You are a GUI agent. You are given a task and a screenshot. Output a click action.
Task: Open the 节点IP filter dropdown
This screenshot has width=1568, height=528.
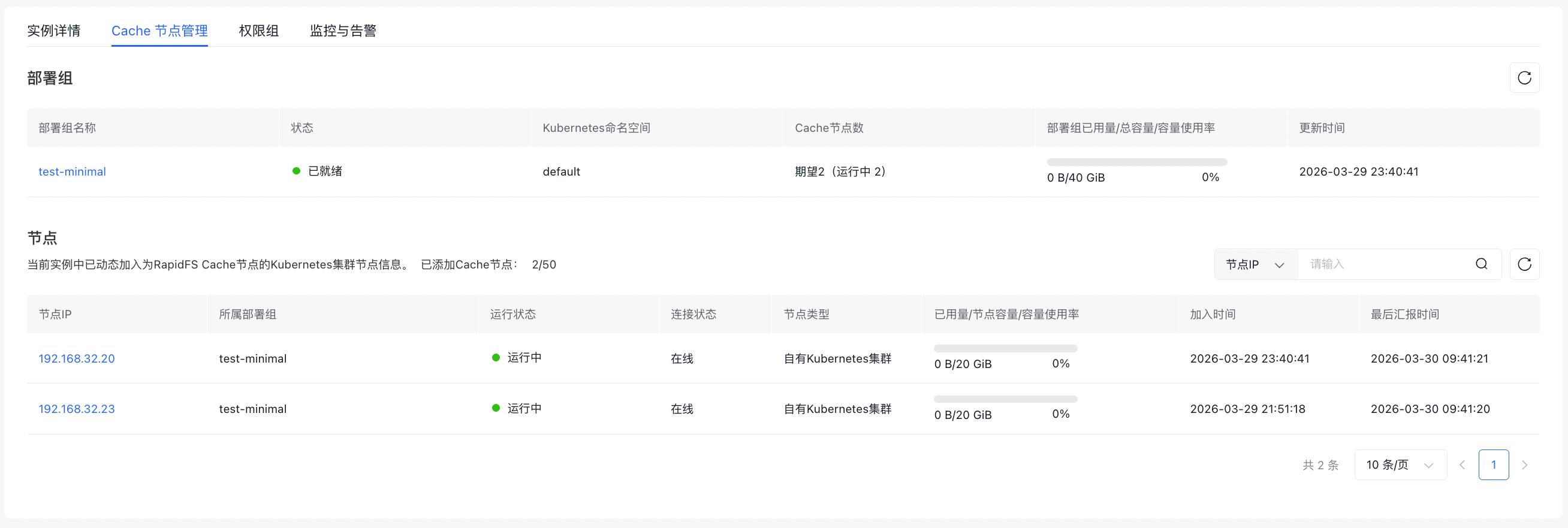1256,265
